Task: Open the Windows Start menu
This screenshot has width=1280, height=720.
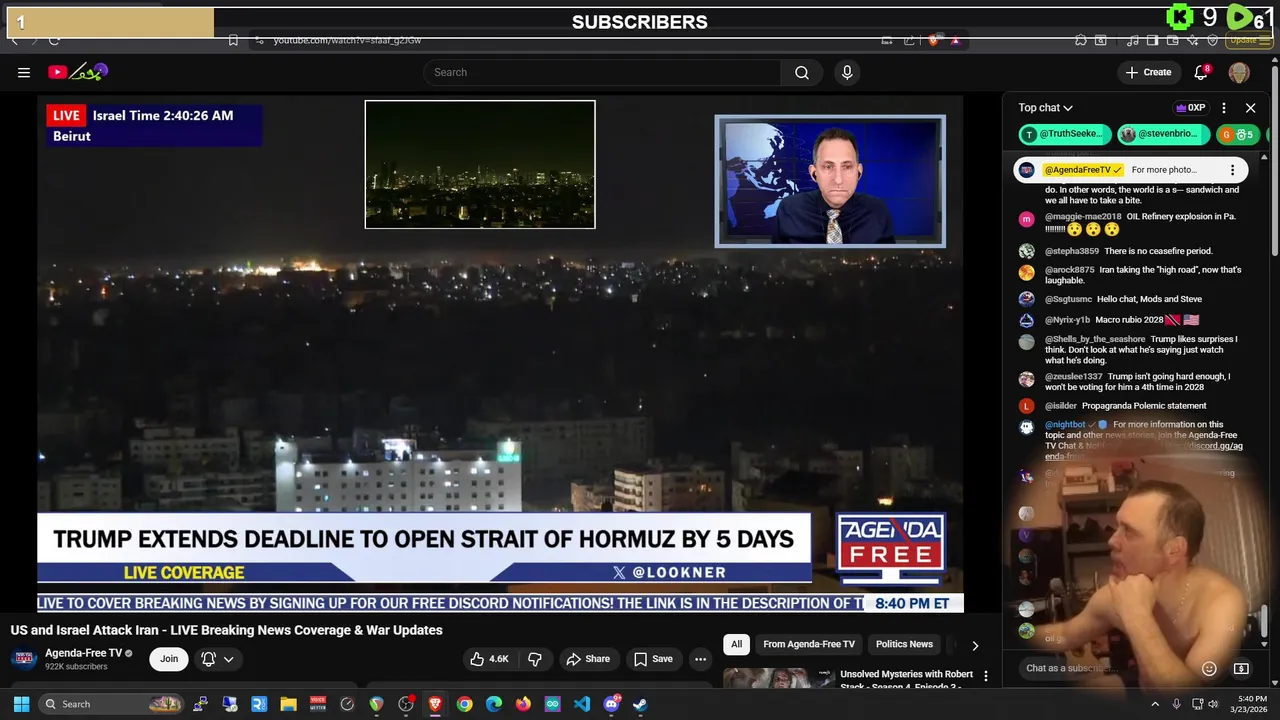Action: (21, 704)
